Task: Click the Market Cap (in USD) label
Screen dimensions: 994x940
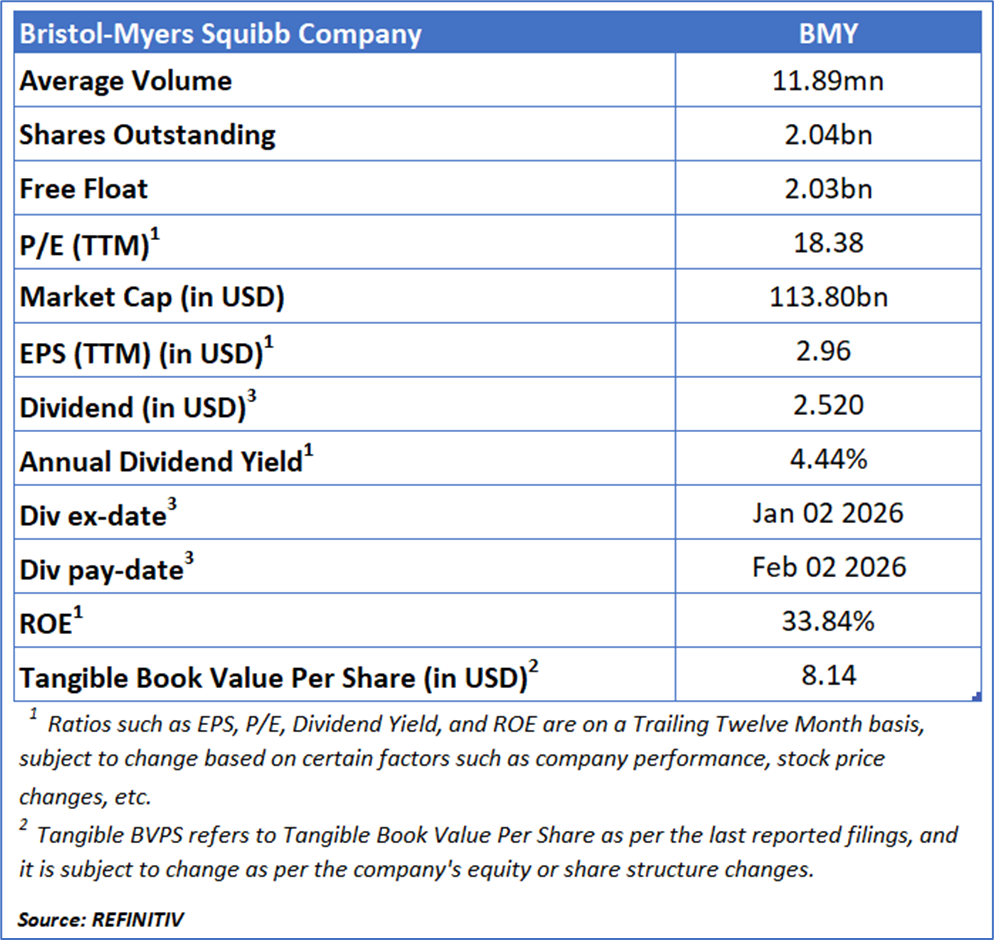Action: [x=152, y=297]
